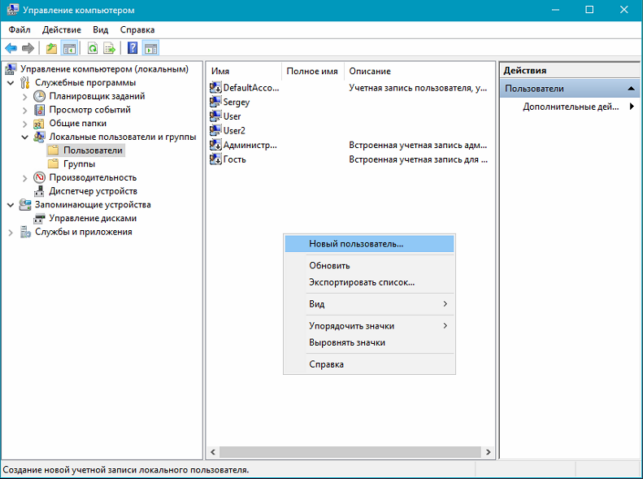
Task: Click the scrollbar right arrow
Action: [x=488, y=452]
